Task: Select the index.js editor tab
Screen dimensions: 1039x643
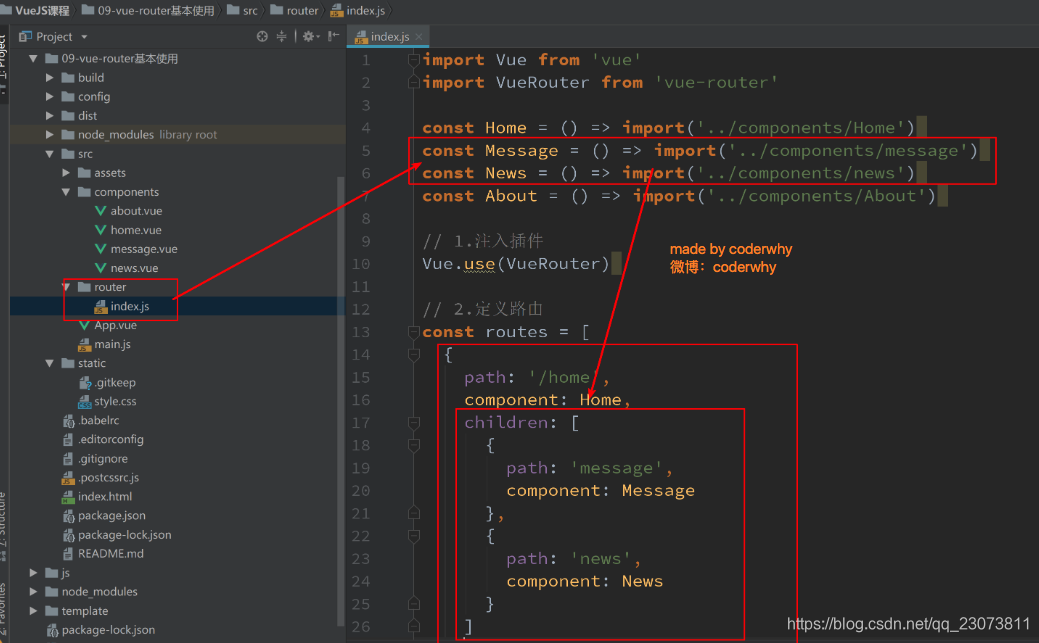Action: point(389,36)
